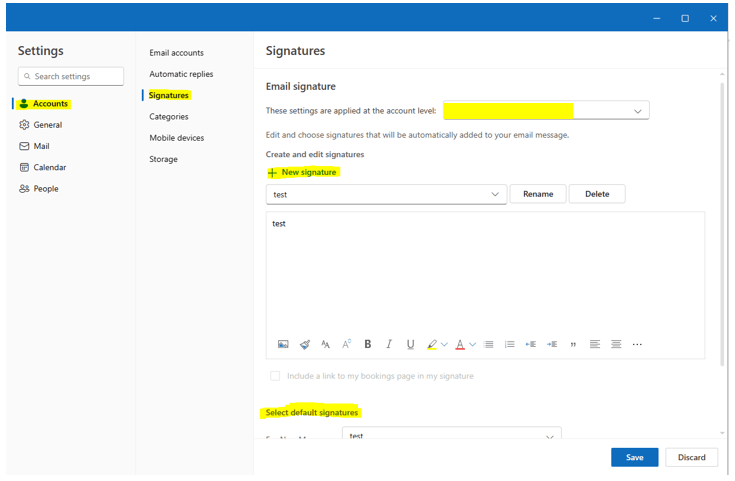Select the Signatures page

(x=168, y=95)
